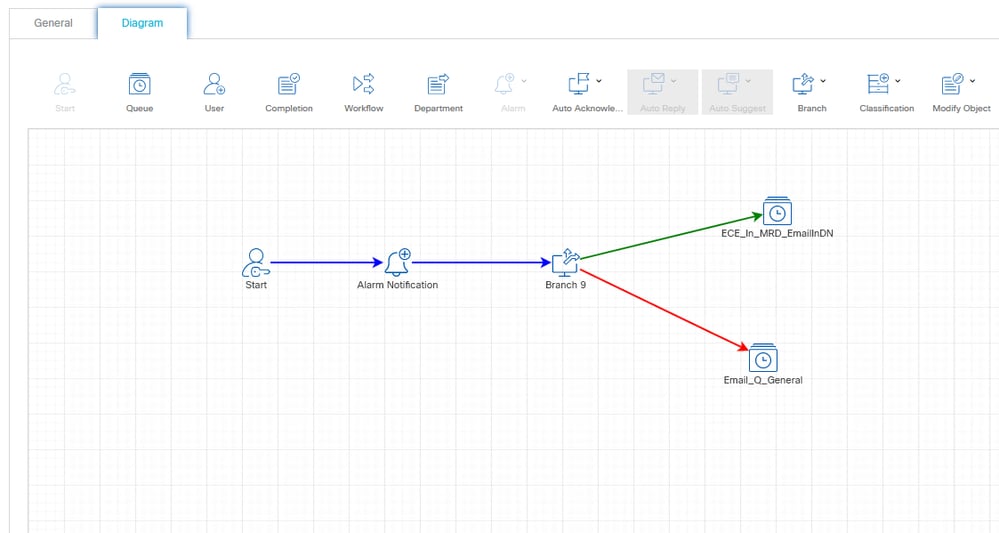Expand the Auto Suggest dropdown arrow

(x=748, y=81)
